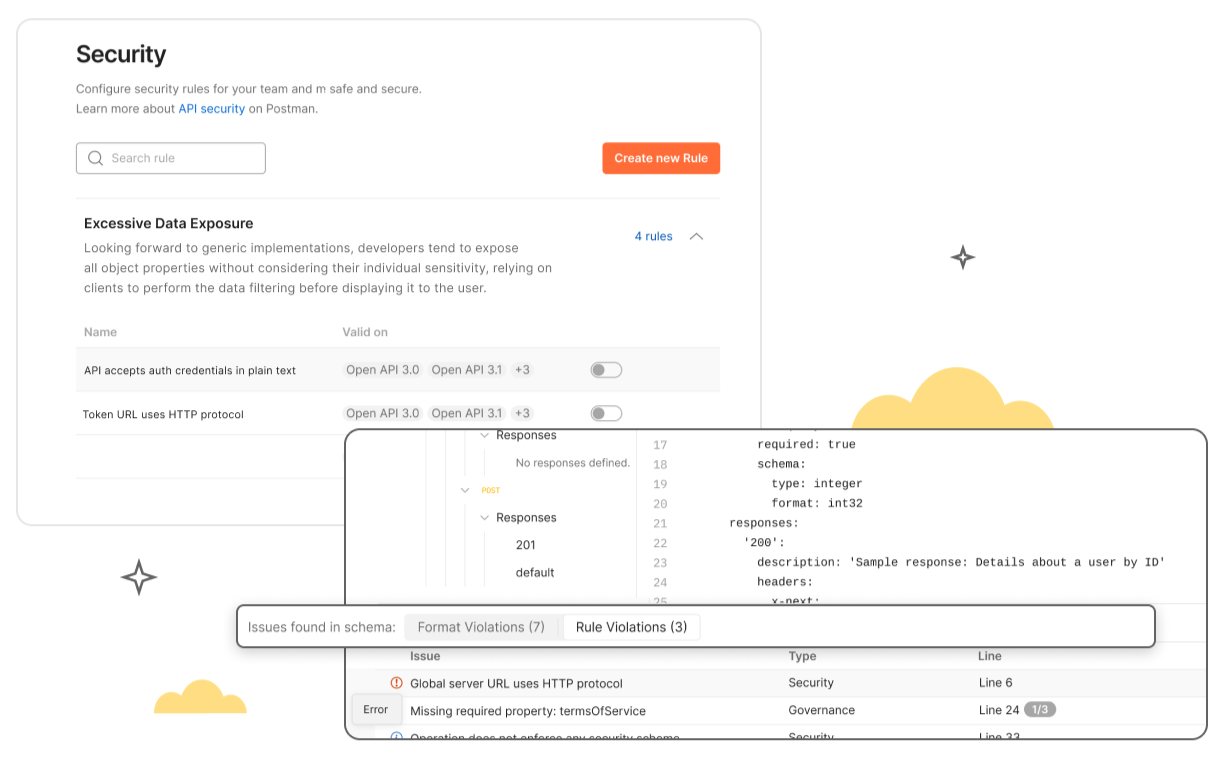Click the 1/3 badge next to Line 24
This screenshot has width=1228, height=770.
tap(1040, 710)
